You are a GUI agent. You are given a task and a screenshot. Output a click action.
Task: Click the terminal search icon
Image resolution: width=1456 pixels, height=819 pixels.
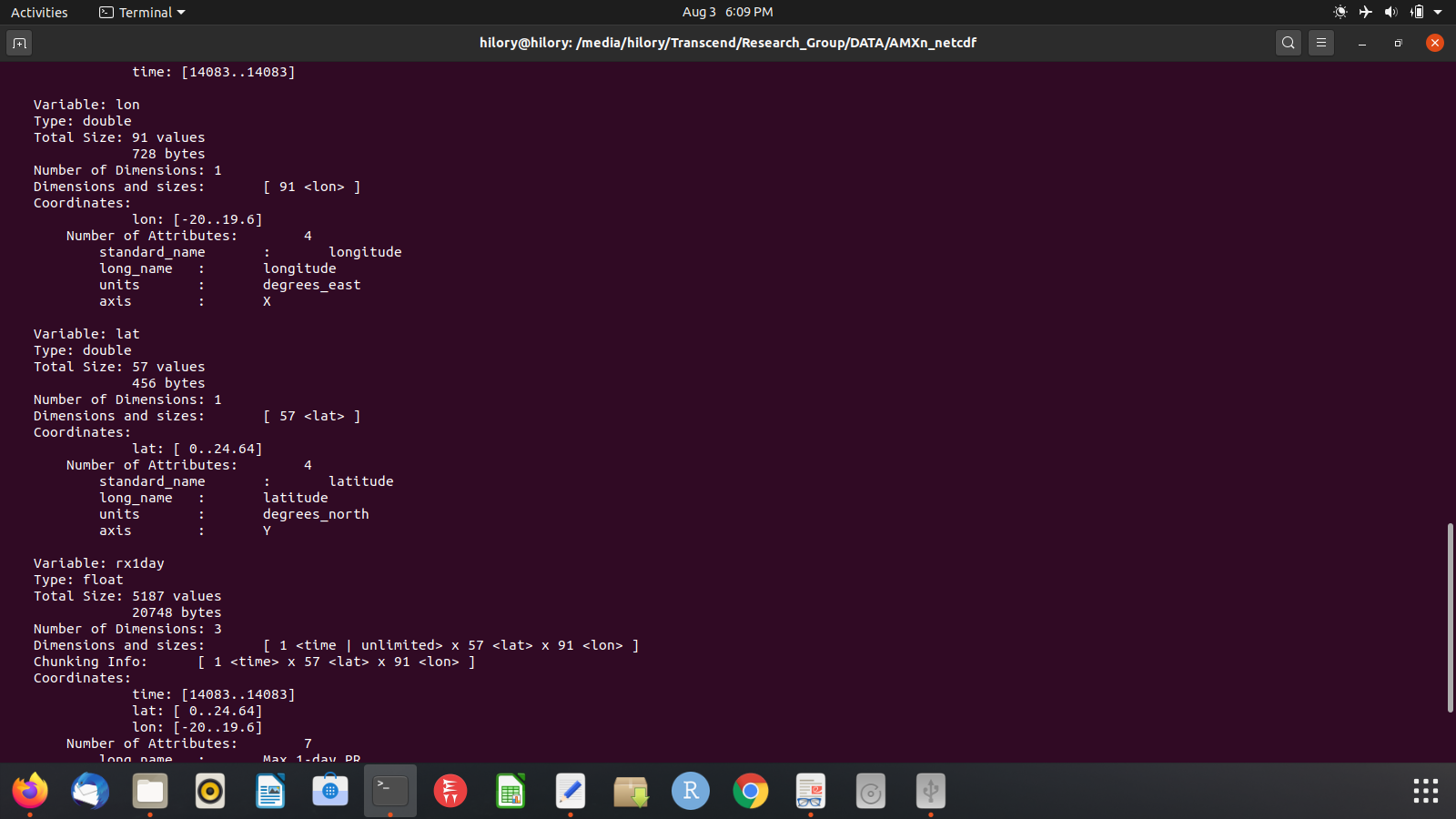[x=1288, y=43]
